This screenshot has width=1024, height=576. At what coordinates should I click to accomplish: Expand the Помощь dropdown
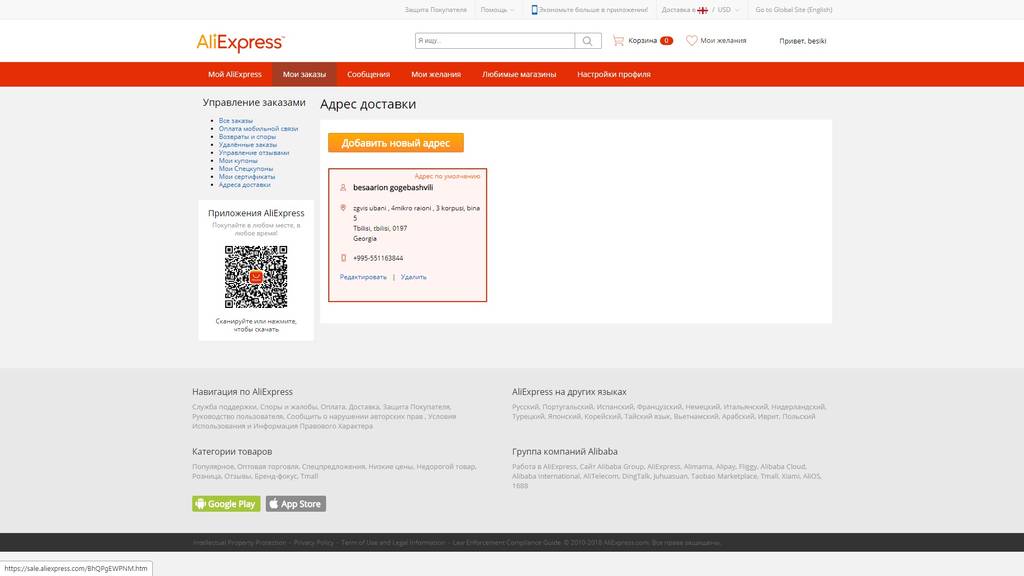point(497,10)
